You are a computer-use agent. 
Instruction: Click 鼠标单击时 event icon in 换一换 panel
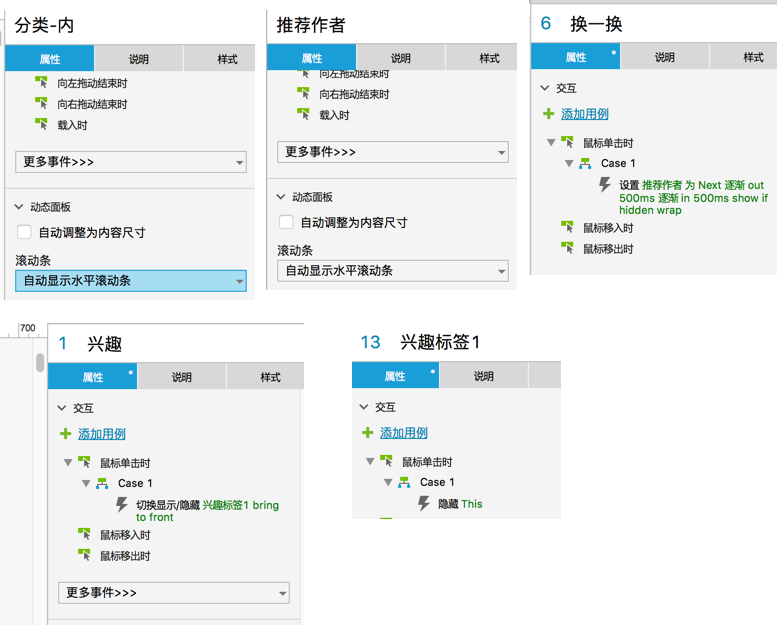click(567, 142)
